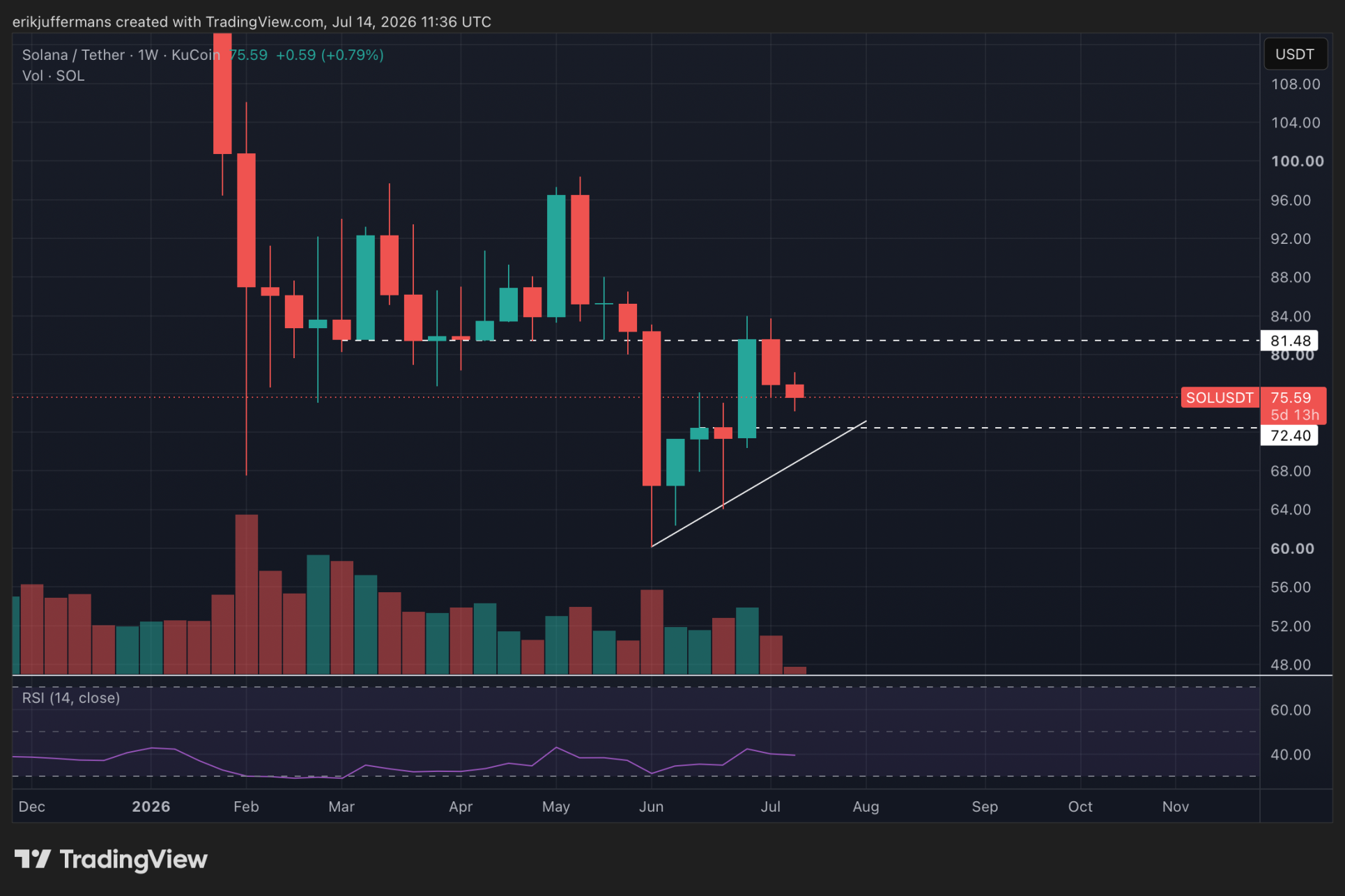Select the 72.40 price level label

[x=1290, y=435]
